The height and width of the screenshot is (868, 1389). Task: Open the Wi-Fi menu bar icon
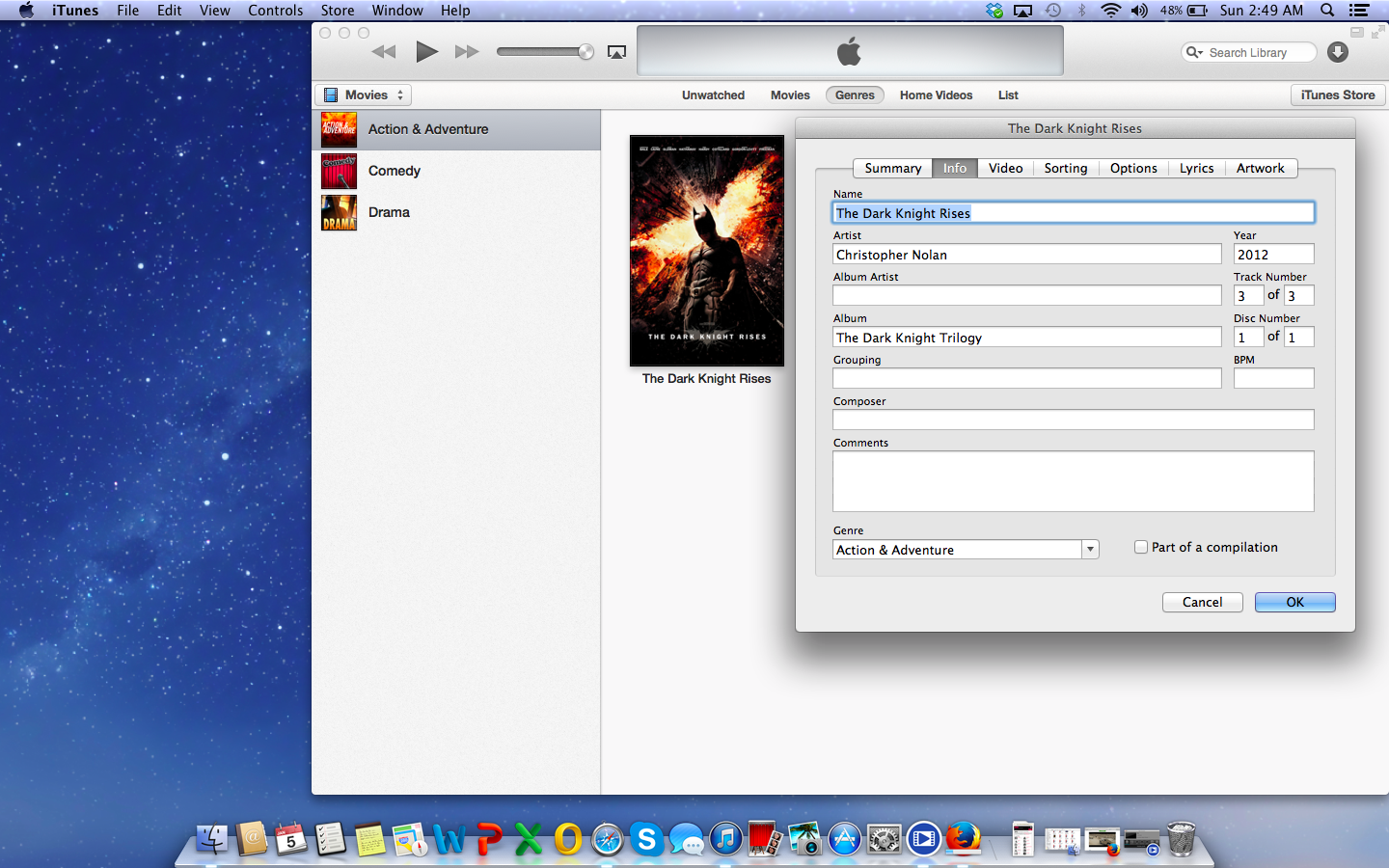coord(1111,11)
